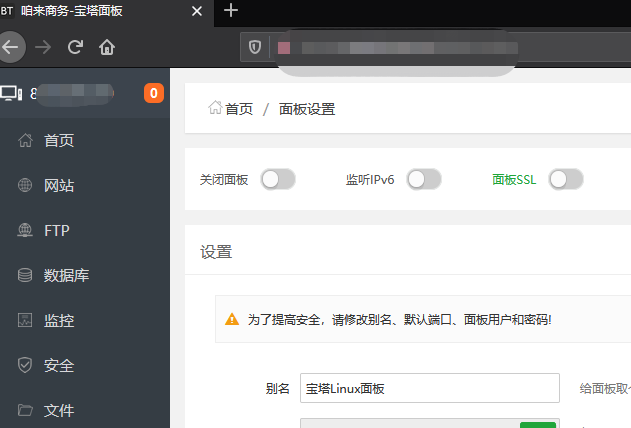Screen dimensions: 631x428
Task: Click the server monitor icon in sidebar header
Action: point(11,93)
